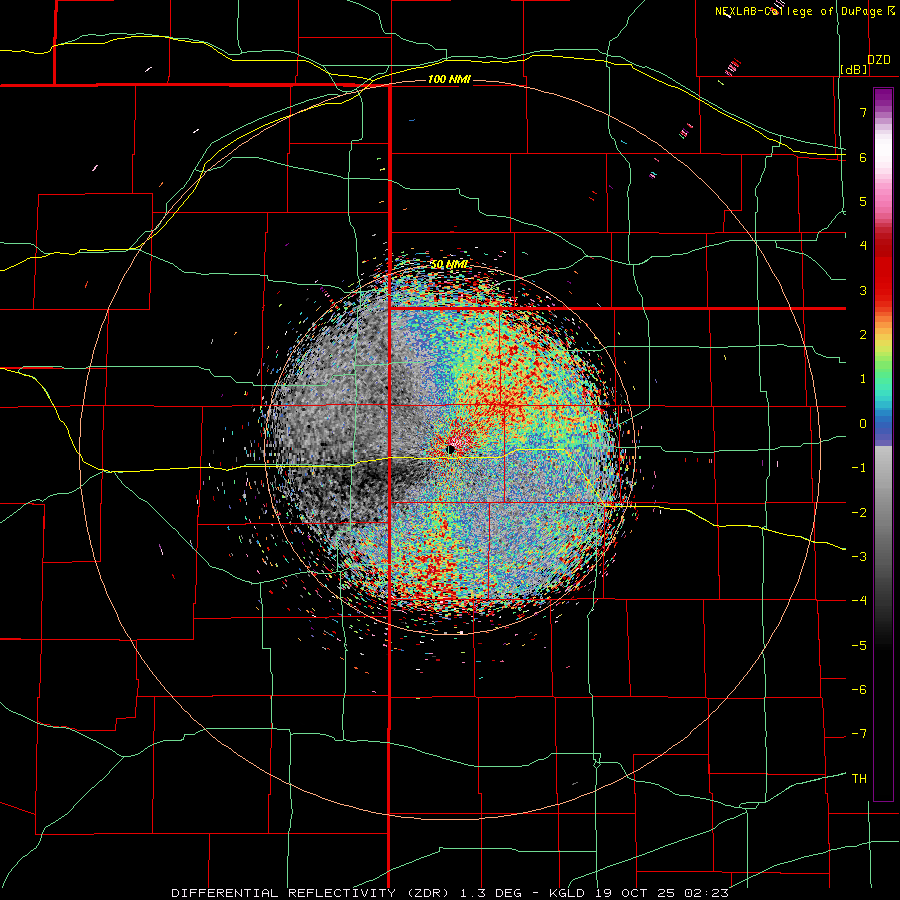Screen dimensions: 900x900
Task: Click the [dB] unit label
Action: pyautogui.click(x=854, y=70)
